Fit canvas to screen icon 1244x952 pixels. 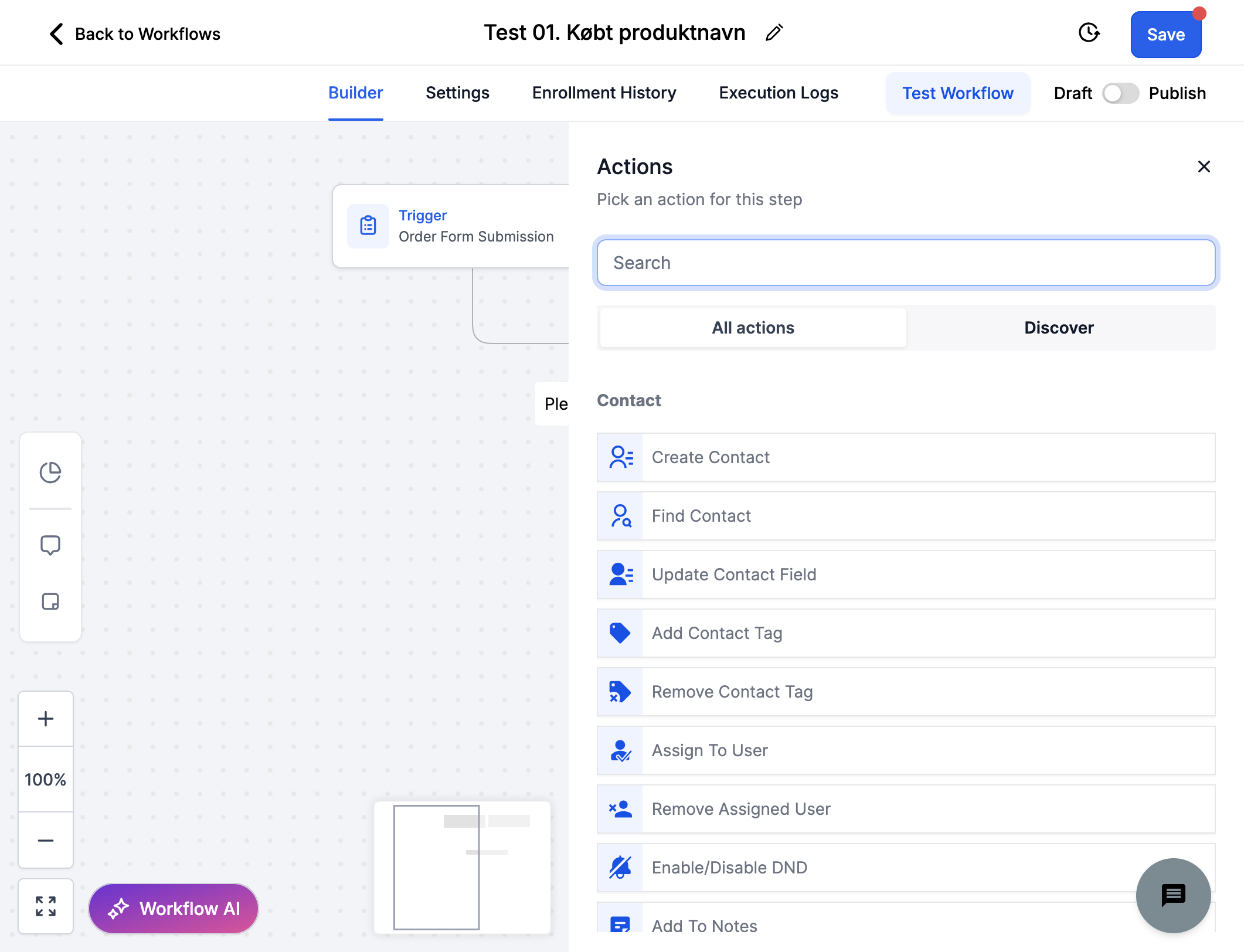click(46, 906)
